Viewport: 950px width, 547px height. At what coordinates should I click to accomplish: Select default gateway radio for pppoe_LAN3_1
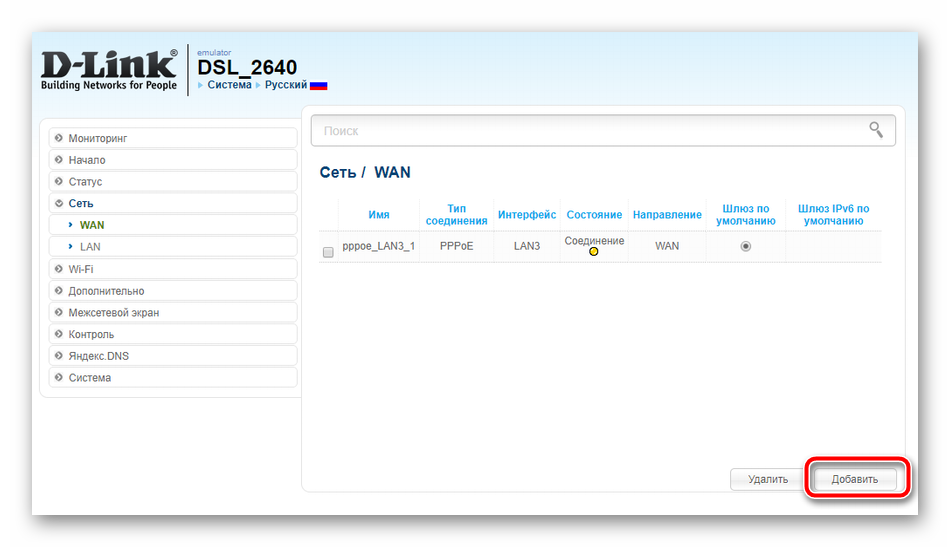(x=745, y=246)
